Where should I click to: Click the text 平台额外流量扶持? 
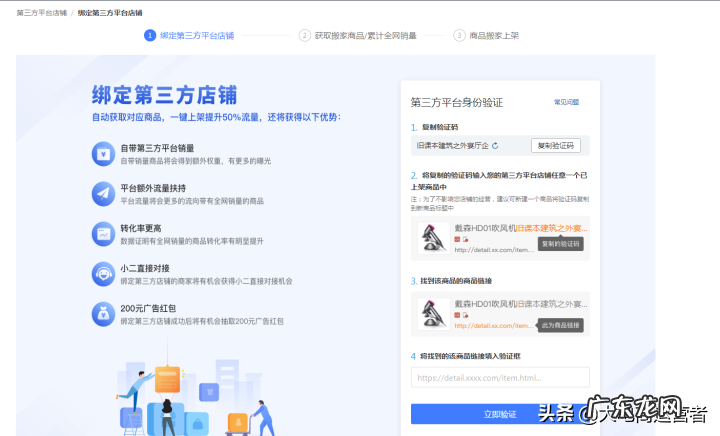click(153, 188)
